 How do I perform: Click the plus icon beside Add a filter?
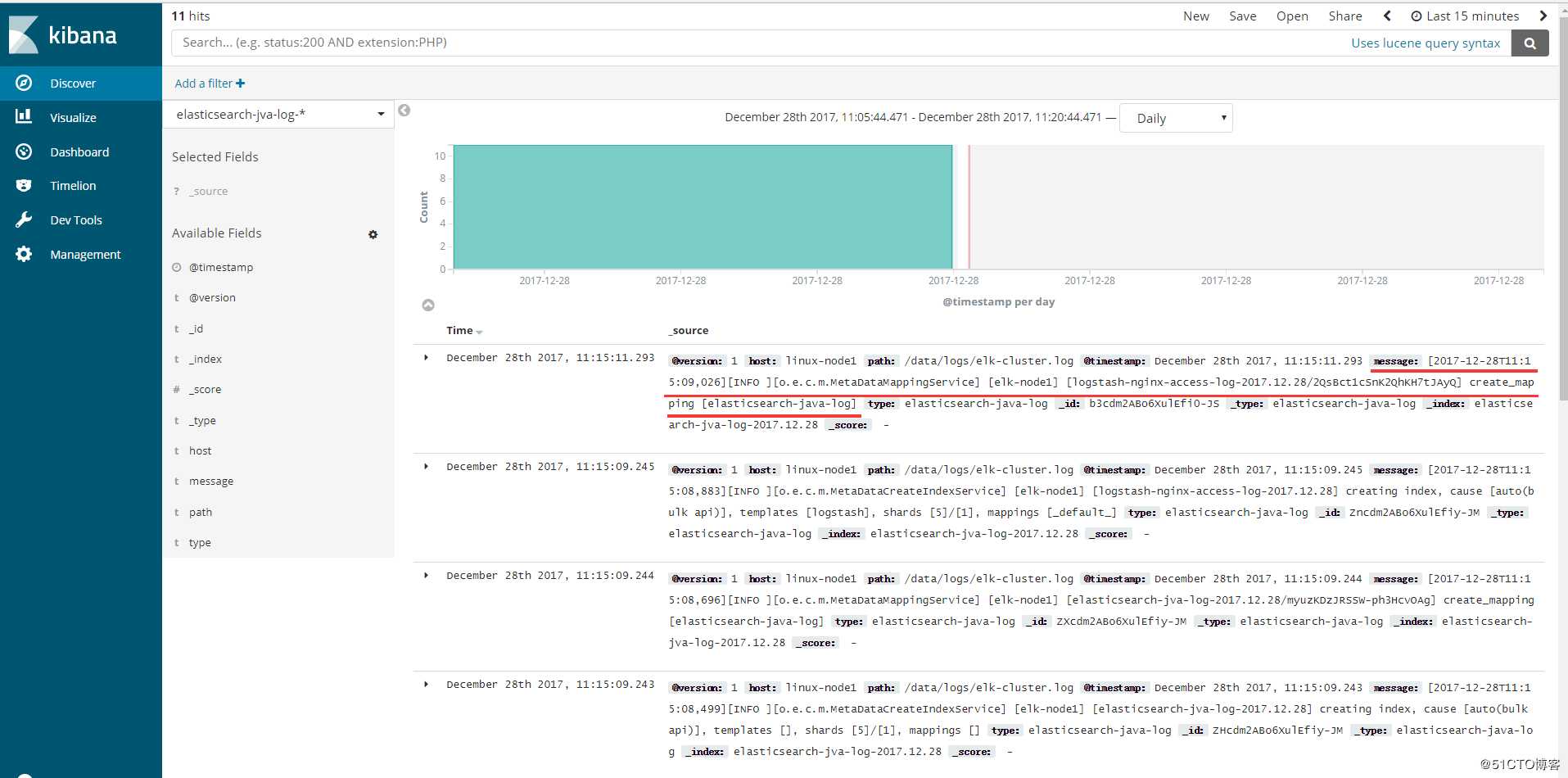[240, 84]
